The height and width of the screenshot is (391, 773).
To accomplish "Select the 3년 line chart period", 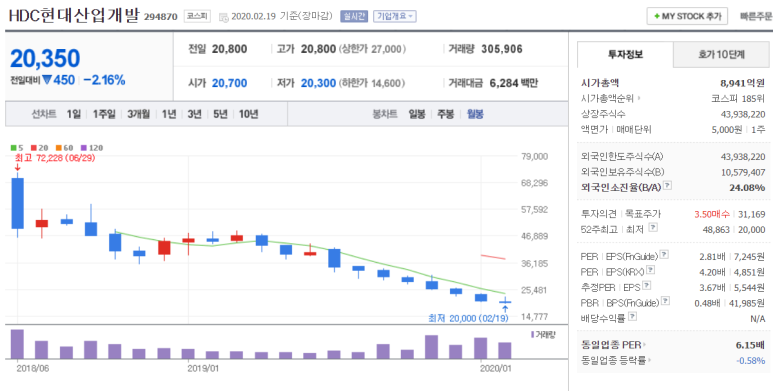I will tap(195, 114).
